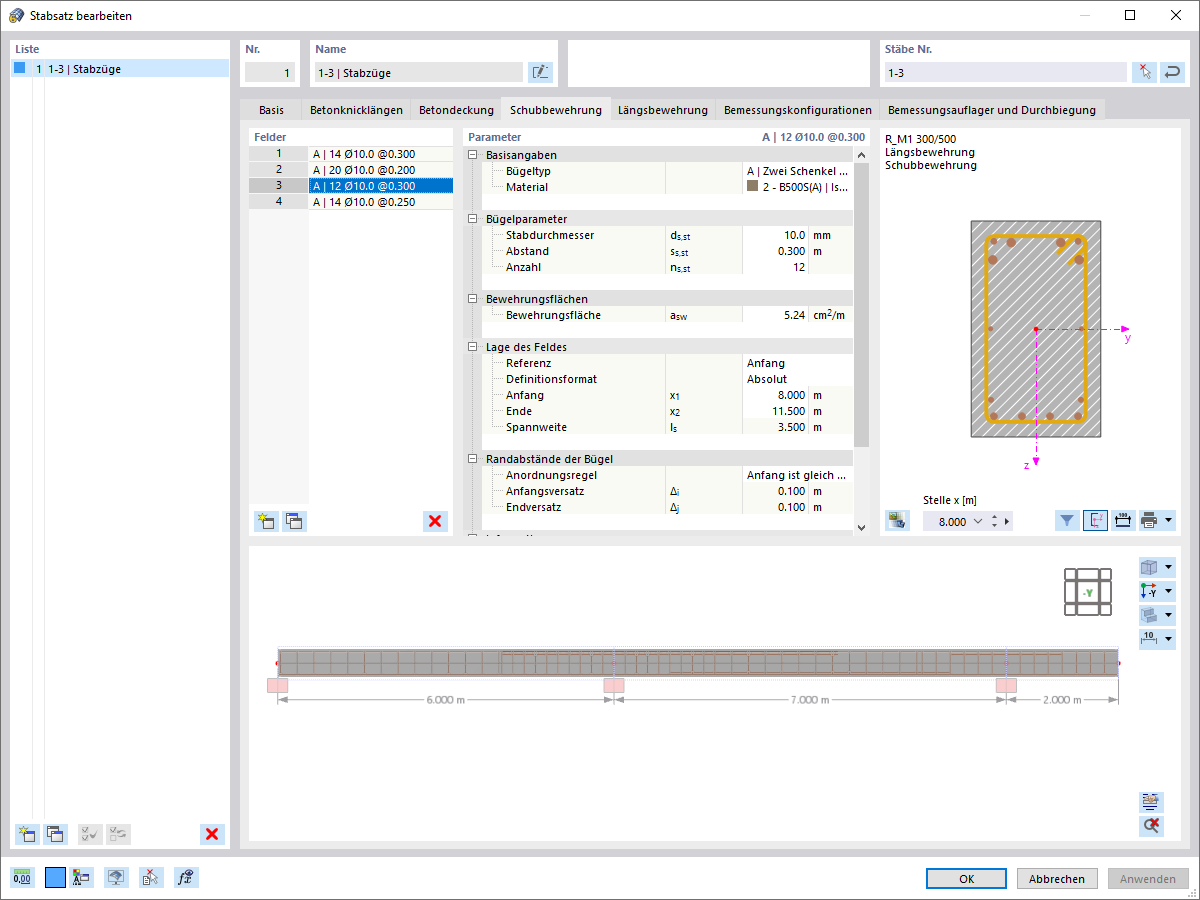The width and height of the screenshot is (1200, 900).
Task: Open the -Y axis view dropdown arrow
Action: [1169, 591]
